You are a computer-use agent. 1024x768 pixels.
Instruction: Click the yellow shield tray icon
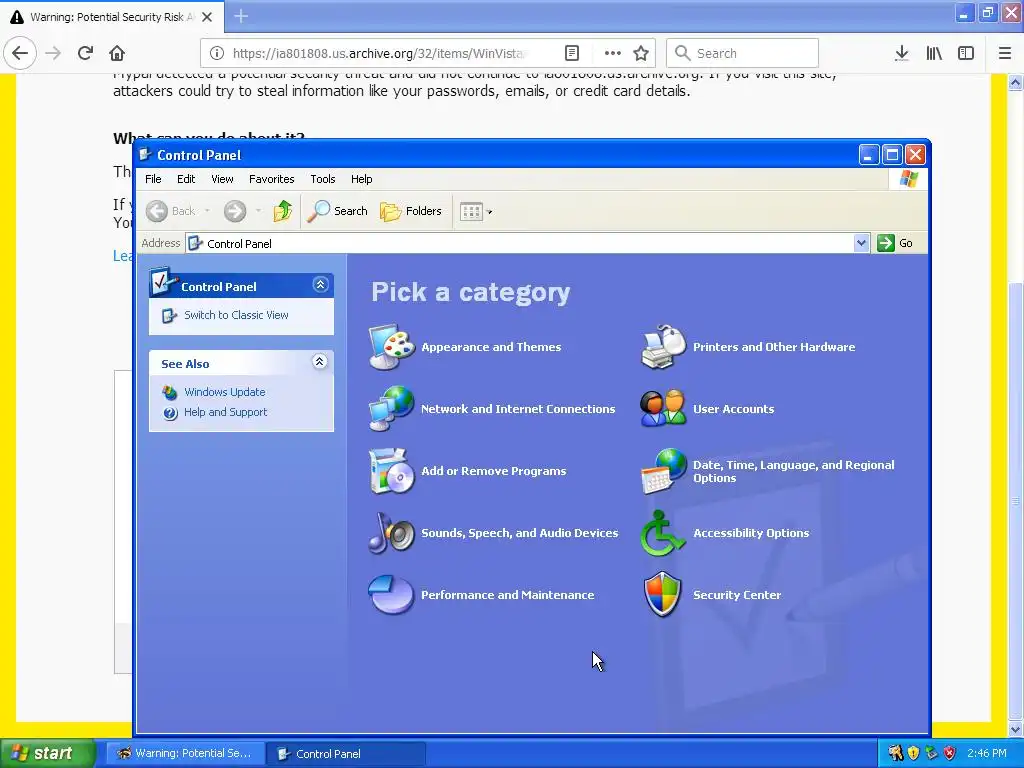point(914,753)
